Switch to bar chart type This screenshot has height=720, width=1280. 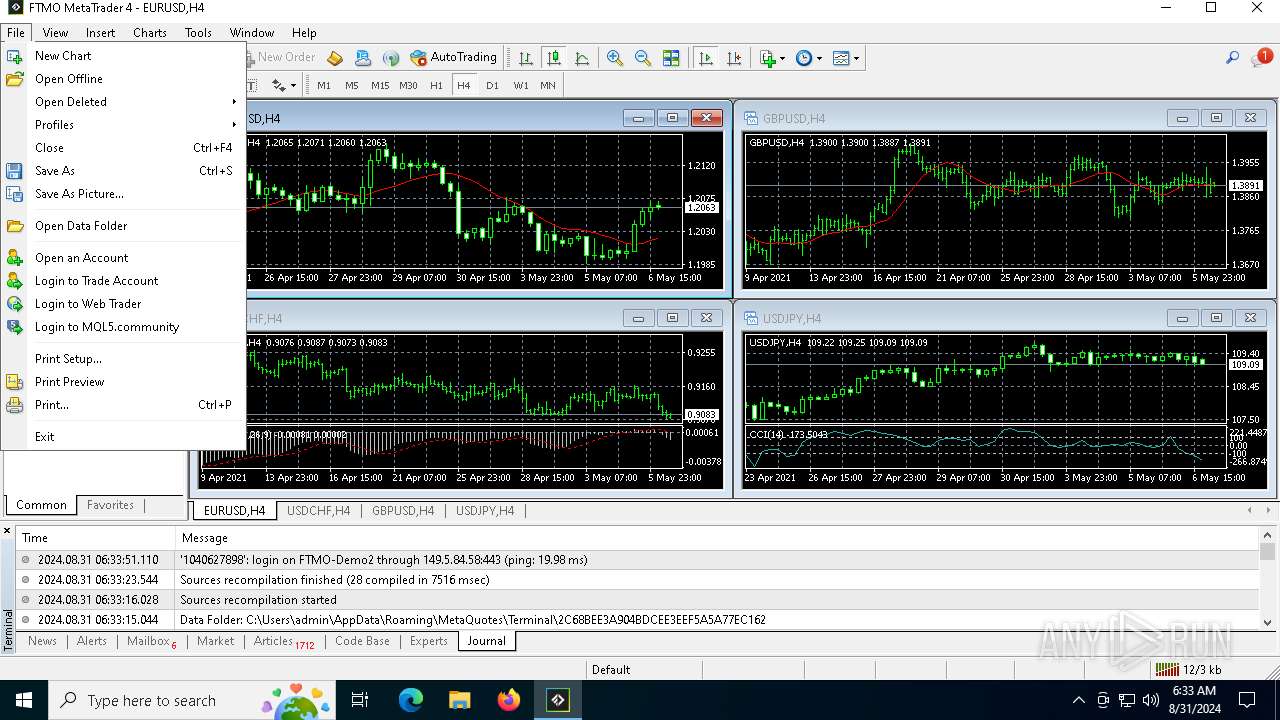pyautogui.click(x=525, y=58)
